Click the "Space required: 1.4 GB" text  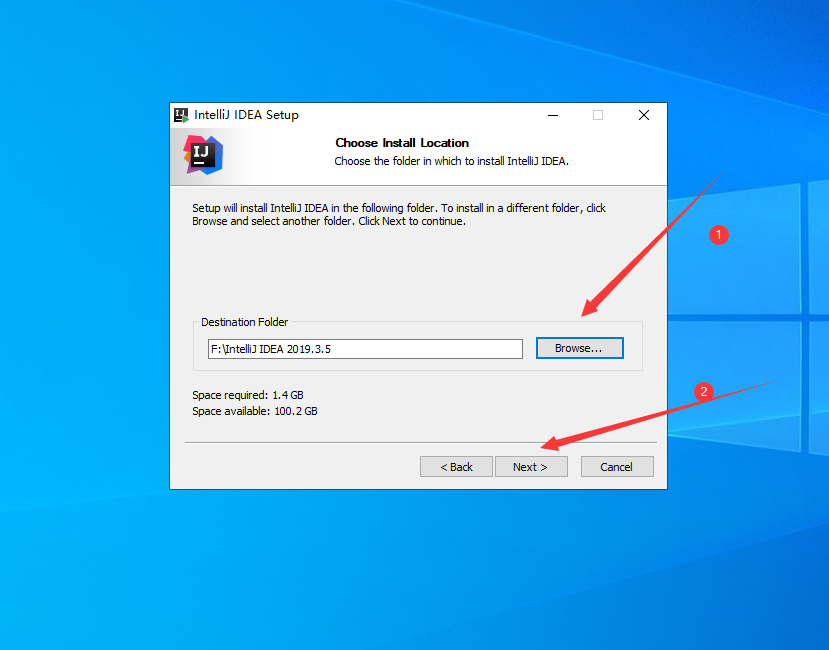(x=246, y=395)
